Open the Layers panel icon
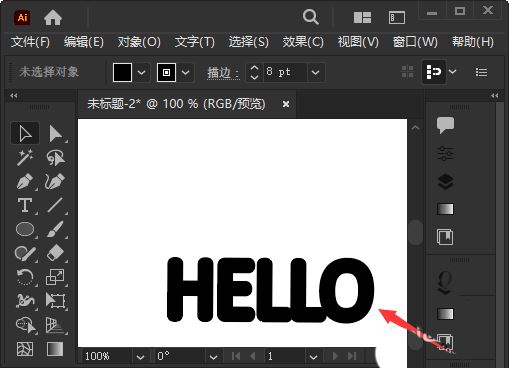Image resolution: width=509 pixels, height=368 pixels. click(x=445, y=182)
